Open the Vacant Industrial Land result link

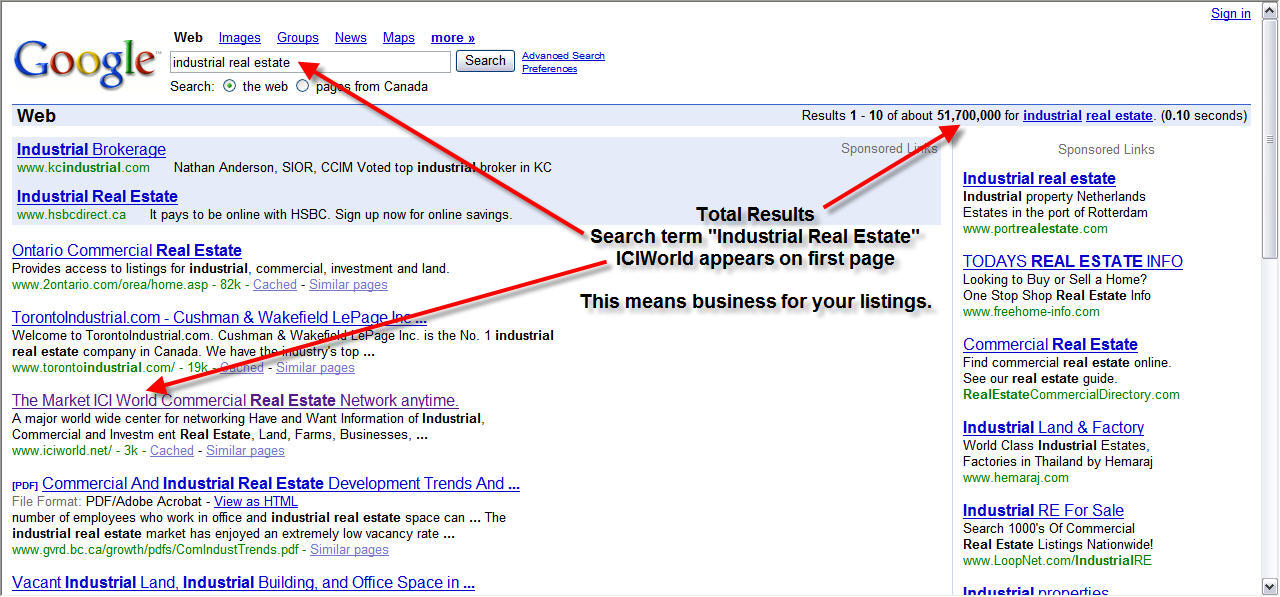pyautogui.click(x=243, y=583)
